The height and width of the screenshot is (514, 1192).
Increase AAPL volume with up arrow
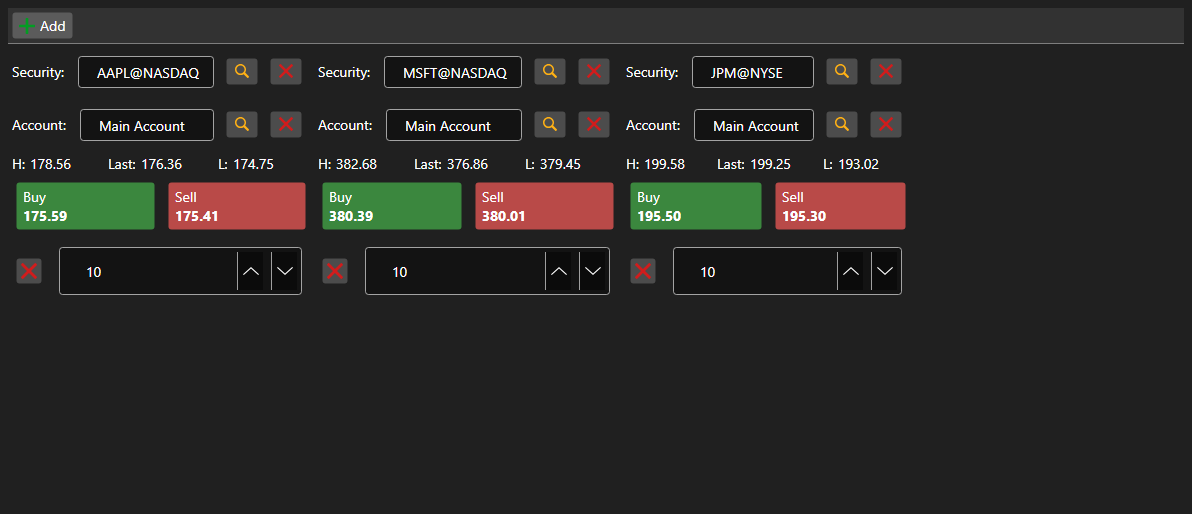[x=251, y=271]
